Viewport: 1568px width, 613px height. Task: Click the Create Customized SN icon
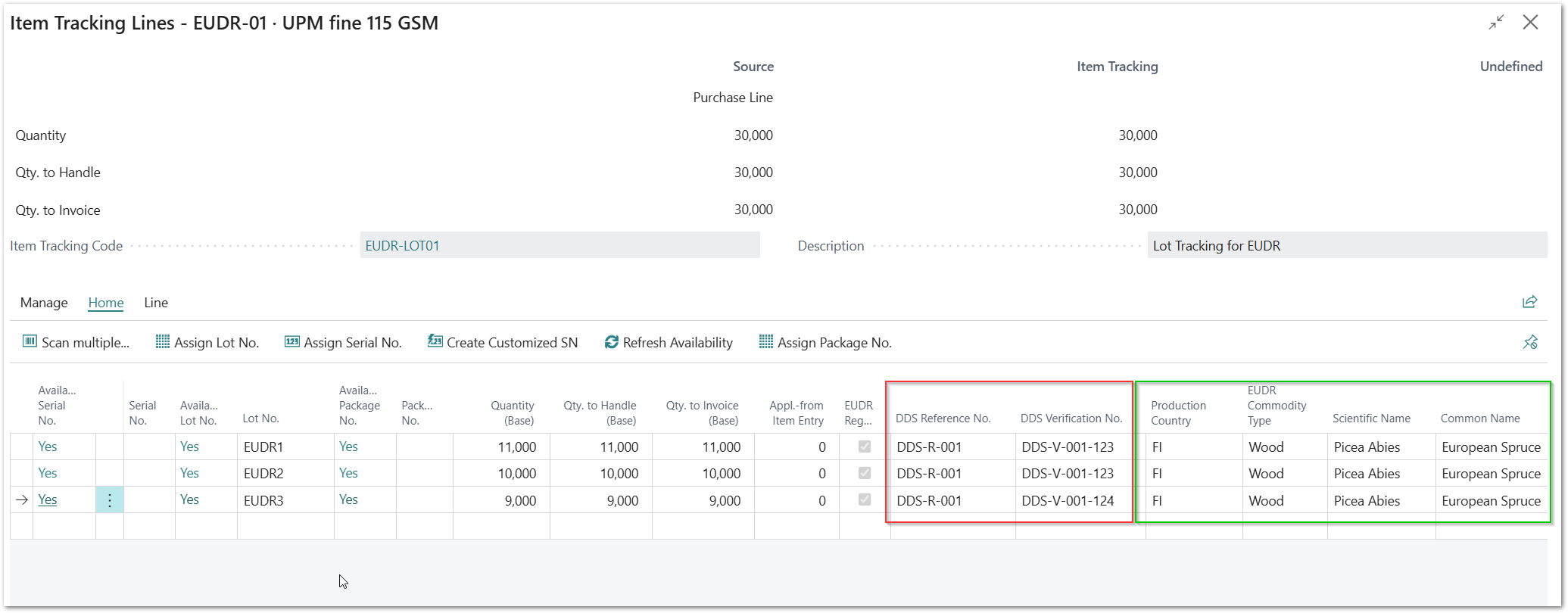pos(435,342)
